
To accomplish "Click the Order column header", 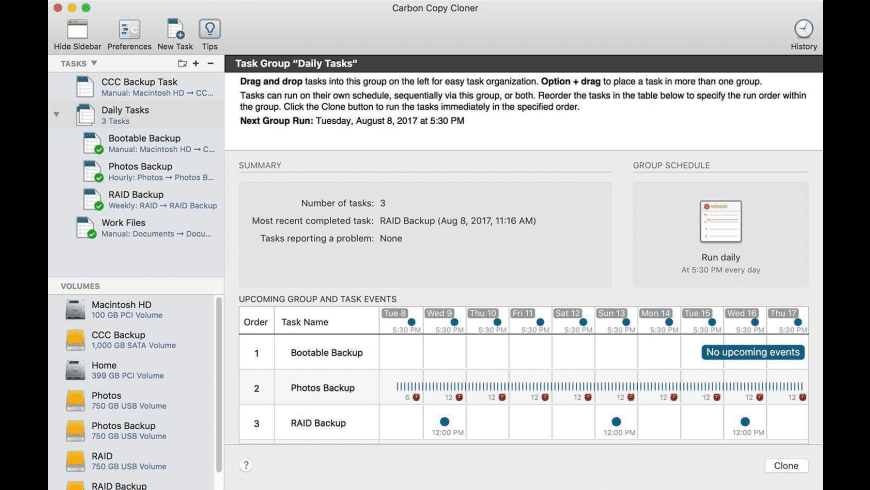I will [256, 322].
